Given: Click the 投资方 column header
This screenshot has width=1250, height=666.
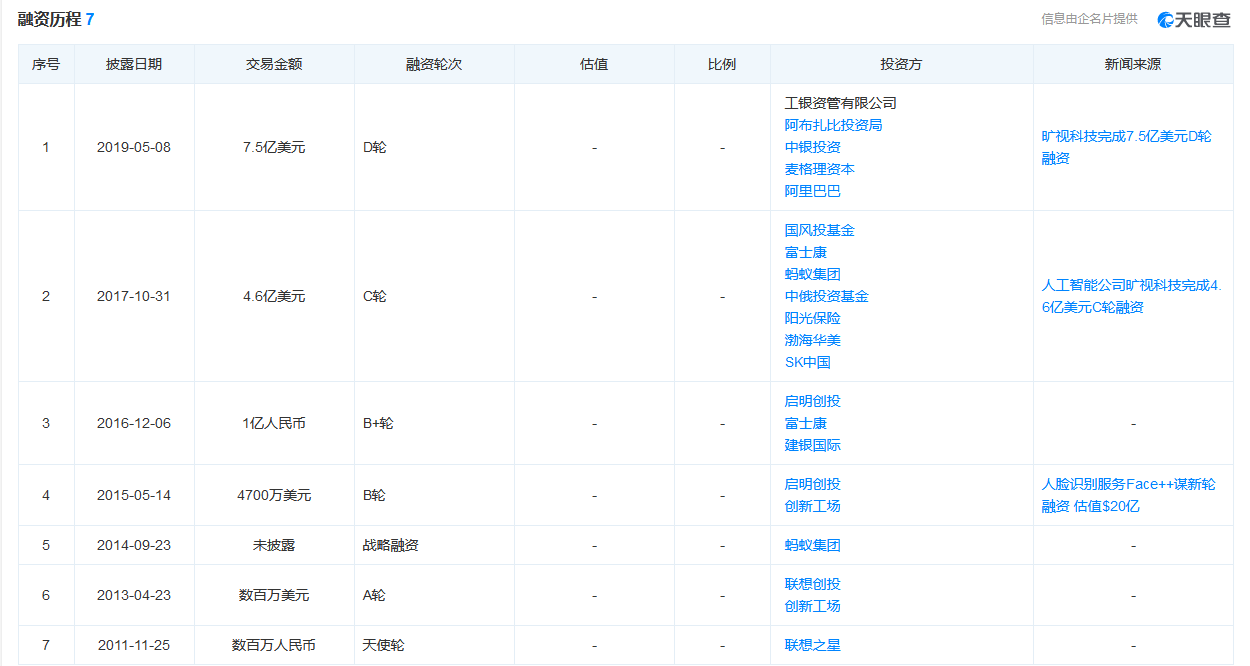Looking at the screenshot, I should point(901,64).
